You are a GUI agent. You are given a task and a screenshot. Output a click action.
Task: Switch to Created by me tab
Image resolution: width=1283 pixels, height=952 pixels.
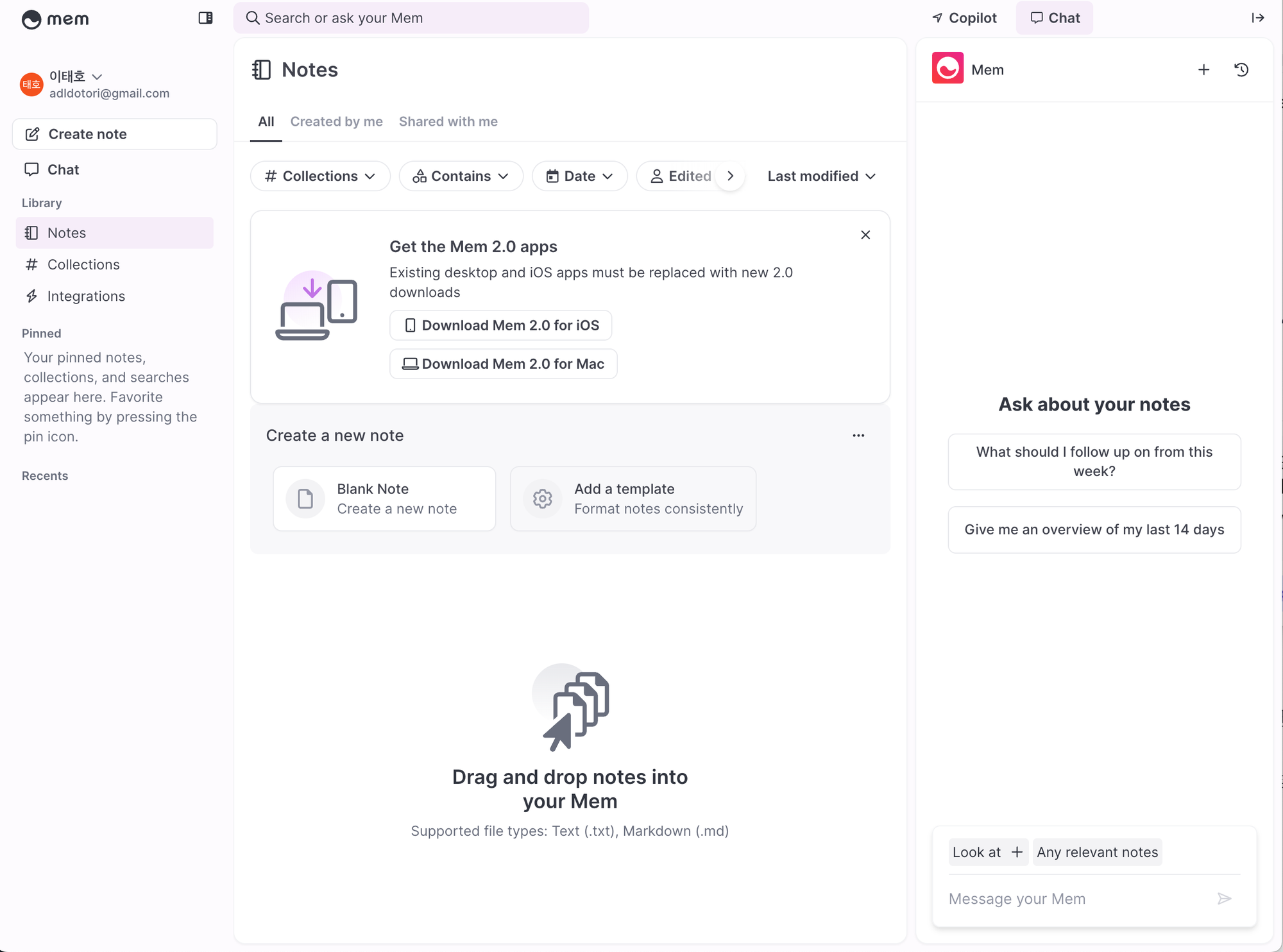click(337, 122)
